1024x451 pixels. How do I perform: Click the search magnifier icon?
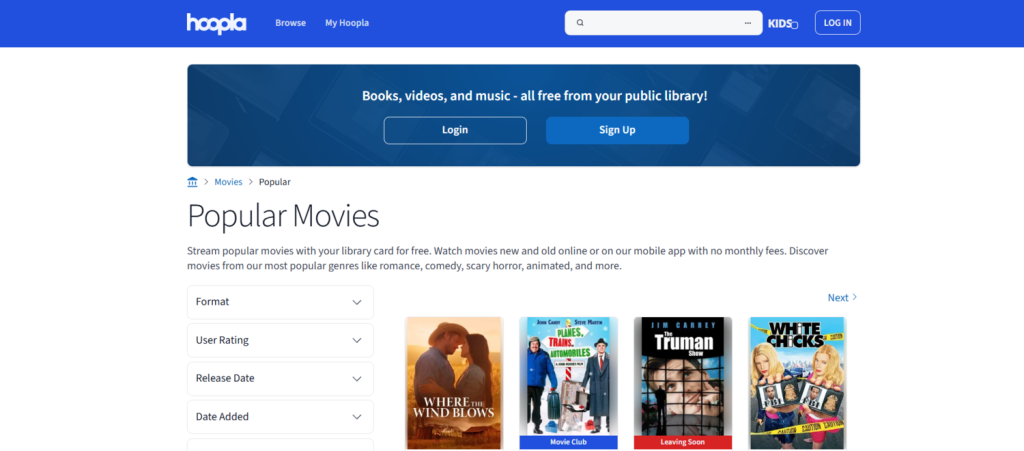coord(580,23)
